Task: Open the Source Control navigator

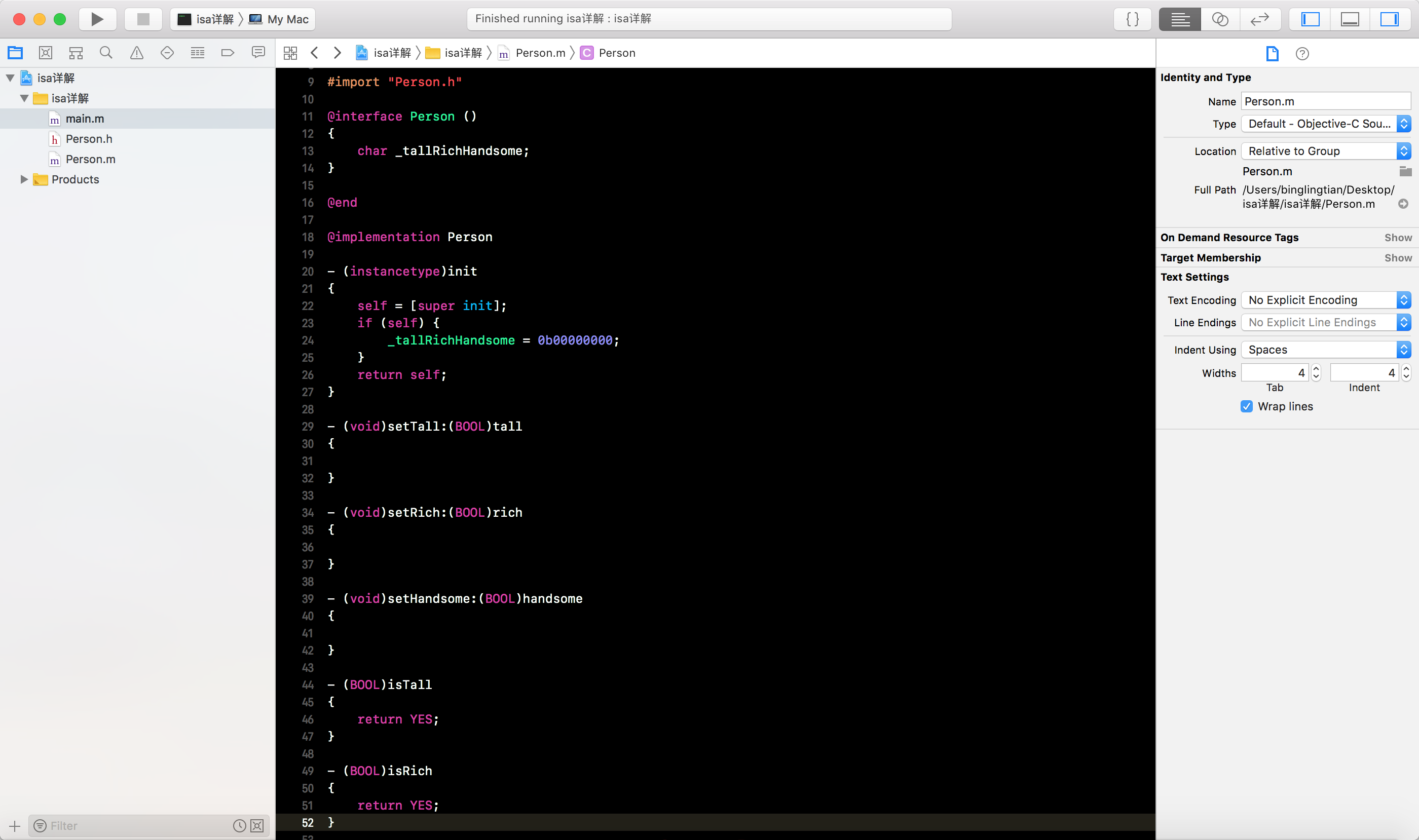Action: pos(46,53)
